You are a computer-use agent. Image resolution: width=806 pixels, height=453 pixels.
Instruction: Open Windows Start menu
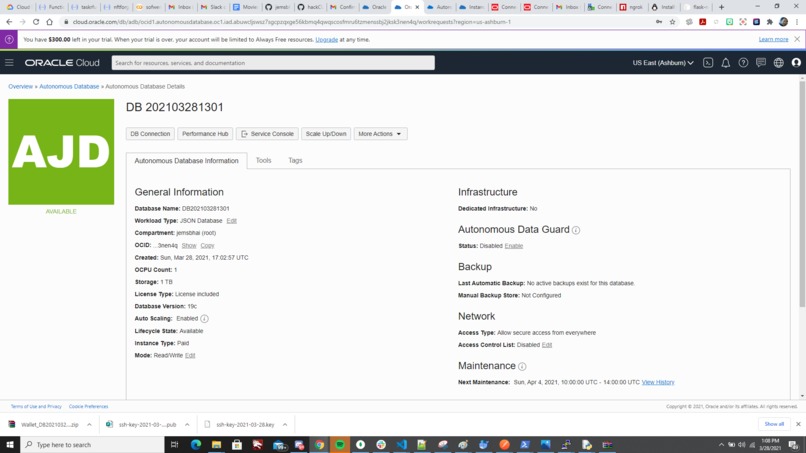pyautogui.click(x=10, y=444)
